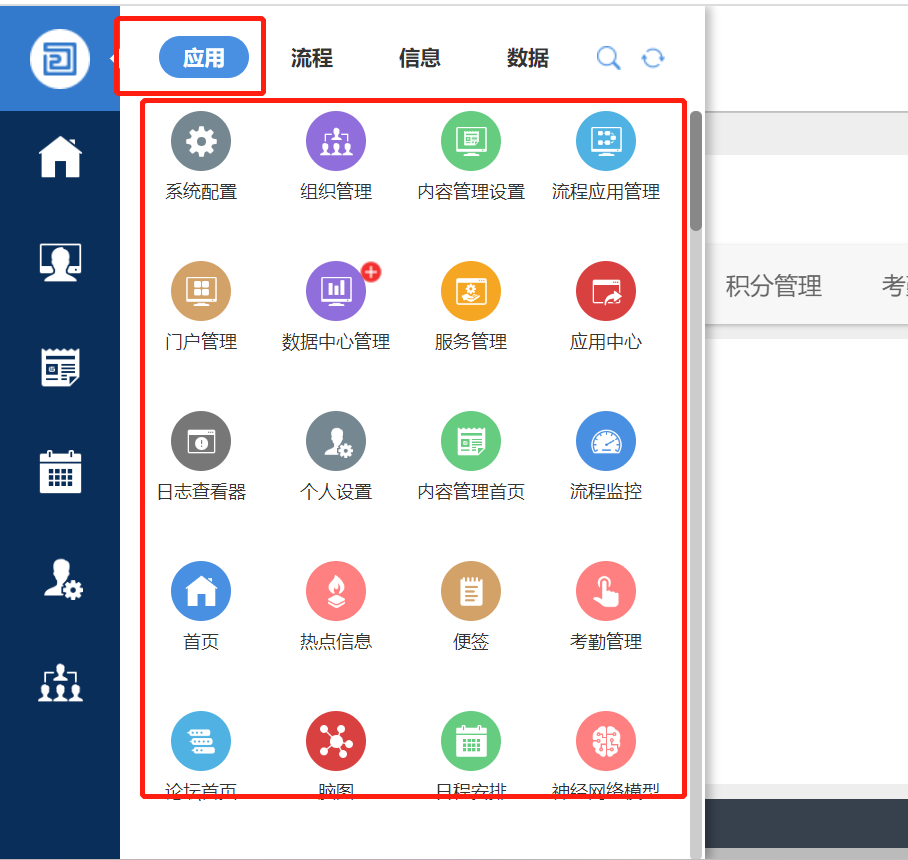Switch to the 信息 tab
908x860 pixels.
pos(419,58)
